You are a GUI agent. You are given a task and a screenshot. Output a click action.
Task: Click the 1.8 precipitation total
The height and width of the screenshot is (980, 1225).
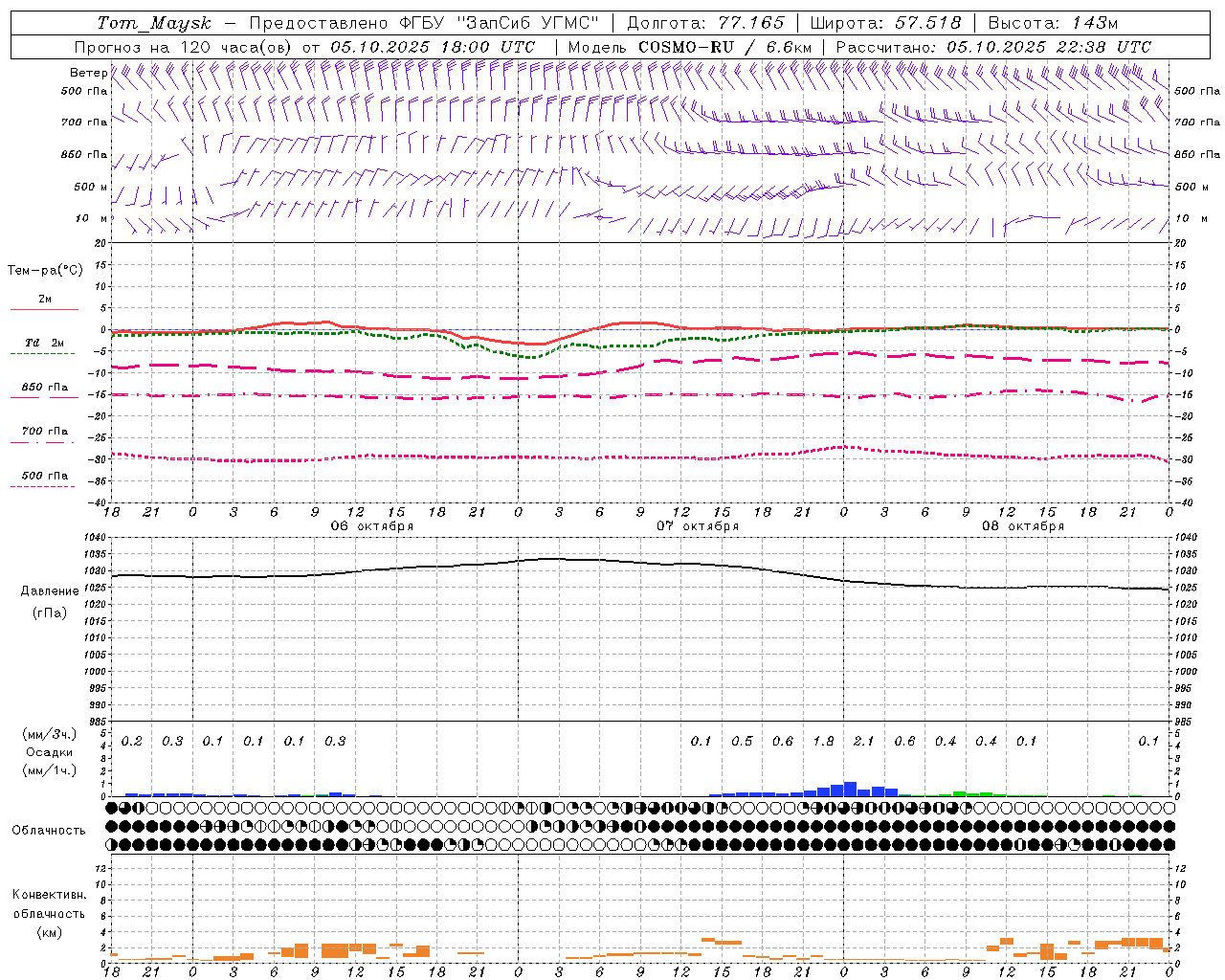tap(823, 741)
